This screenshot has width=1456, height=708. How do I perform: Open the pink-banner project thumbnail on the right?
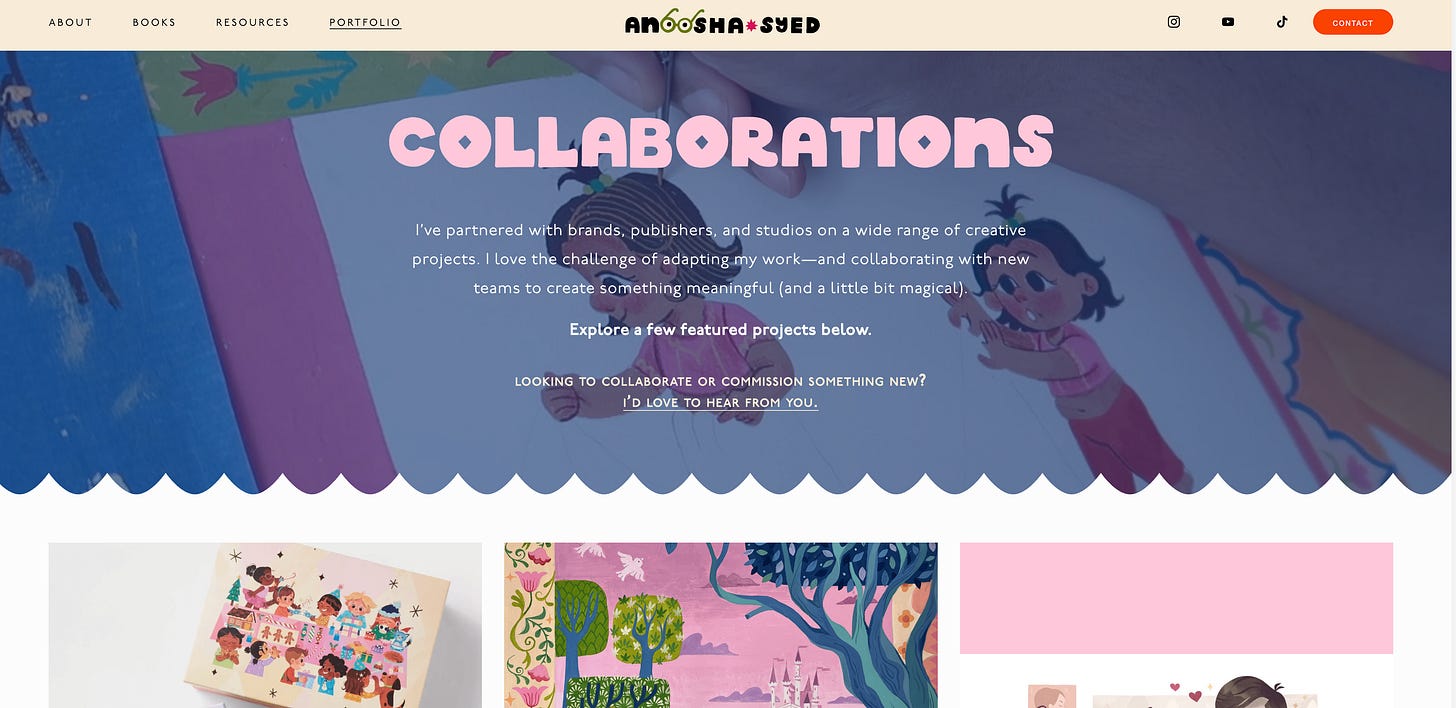coord(1176,625)
